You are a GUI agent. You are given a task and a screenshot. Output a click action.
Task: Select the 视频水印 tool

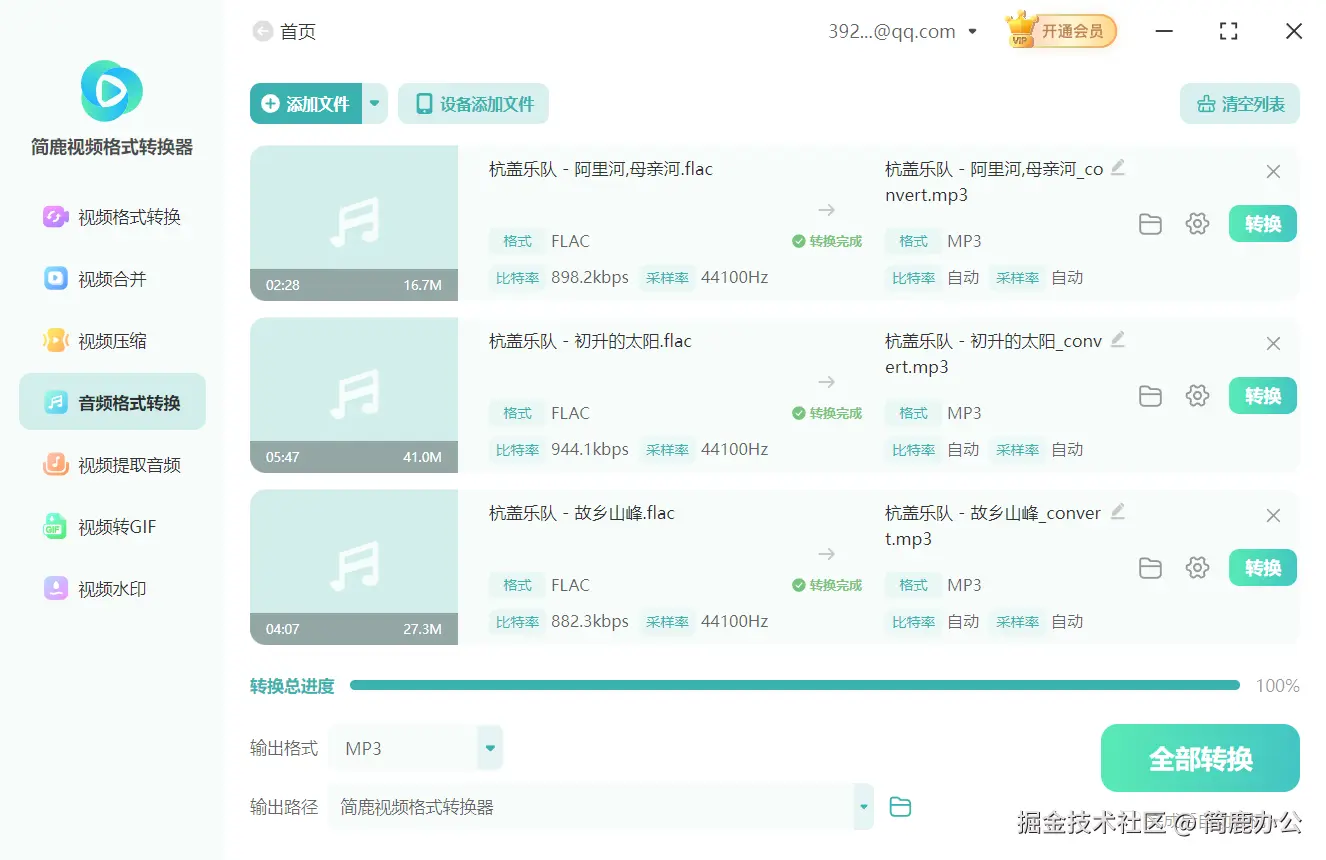point(111,588)
